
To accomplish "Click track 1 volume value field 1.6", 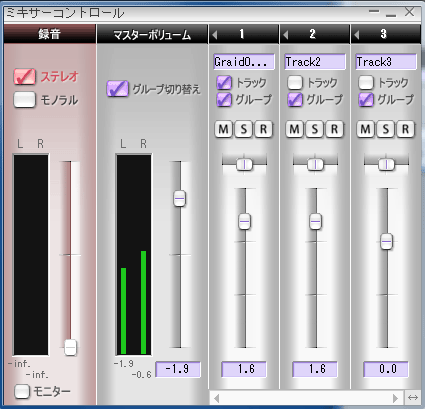I will (244, 369).
